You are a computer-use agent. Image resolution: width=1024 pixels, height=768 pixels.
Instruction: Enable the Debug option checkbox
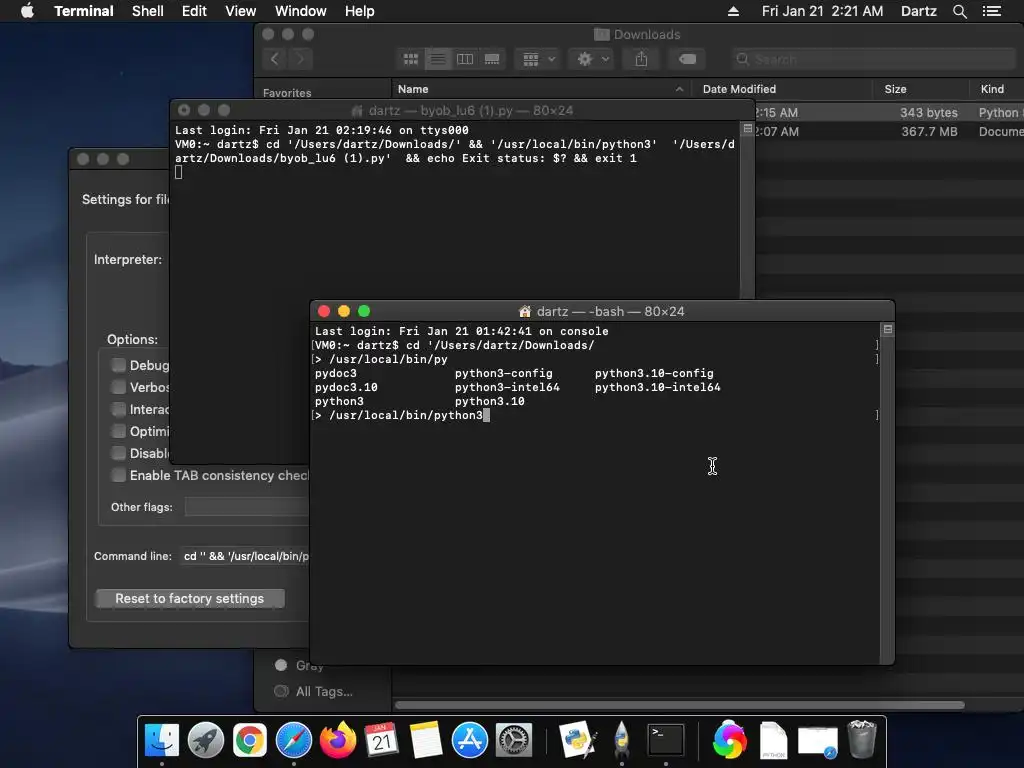[118, 365]
